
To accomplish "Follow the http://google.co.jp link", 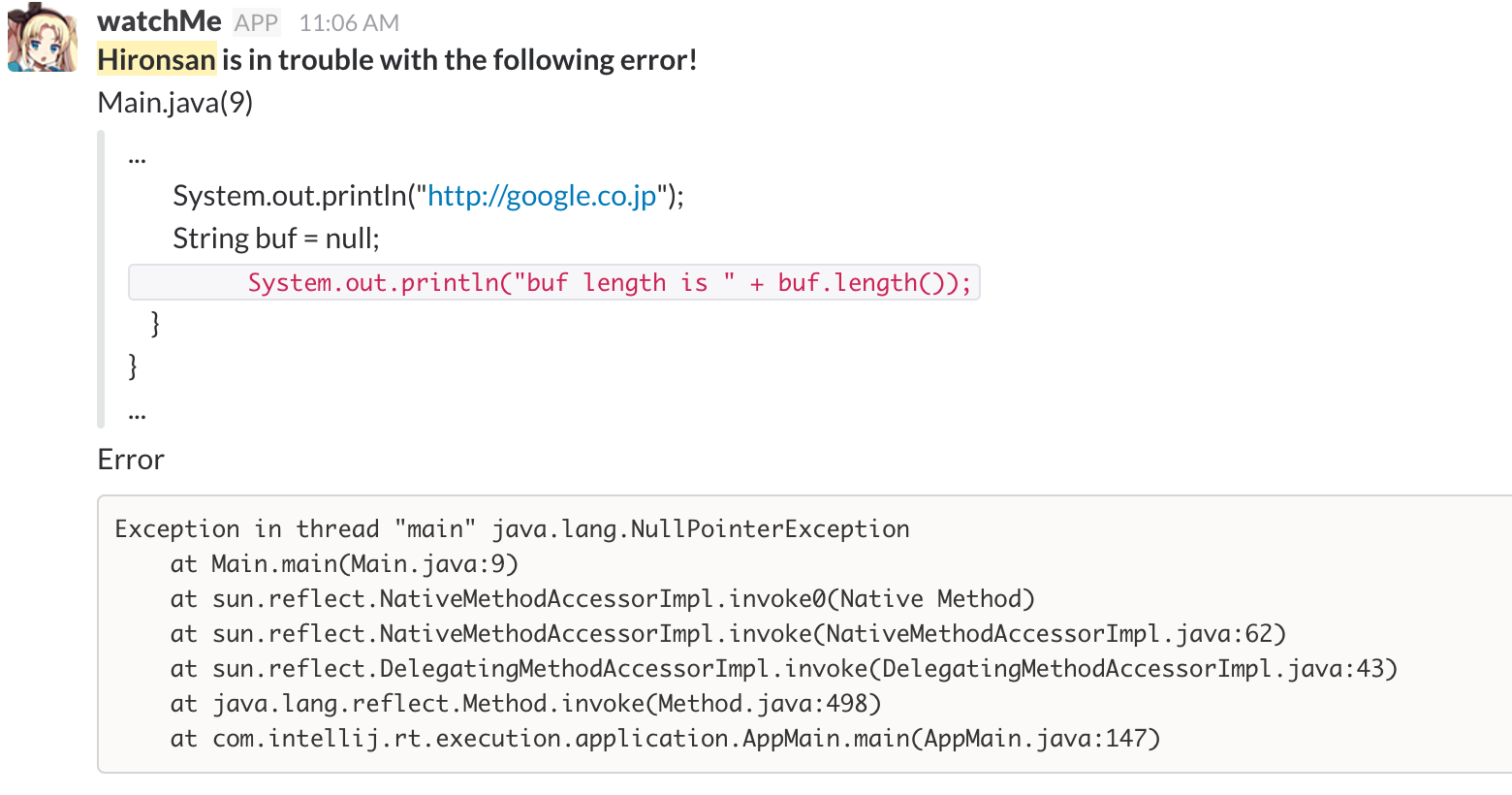I will point(542,196).
